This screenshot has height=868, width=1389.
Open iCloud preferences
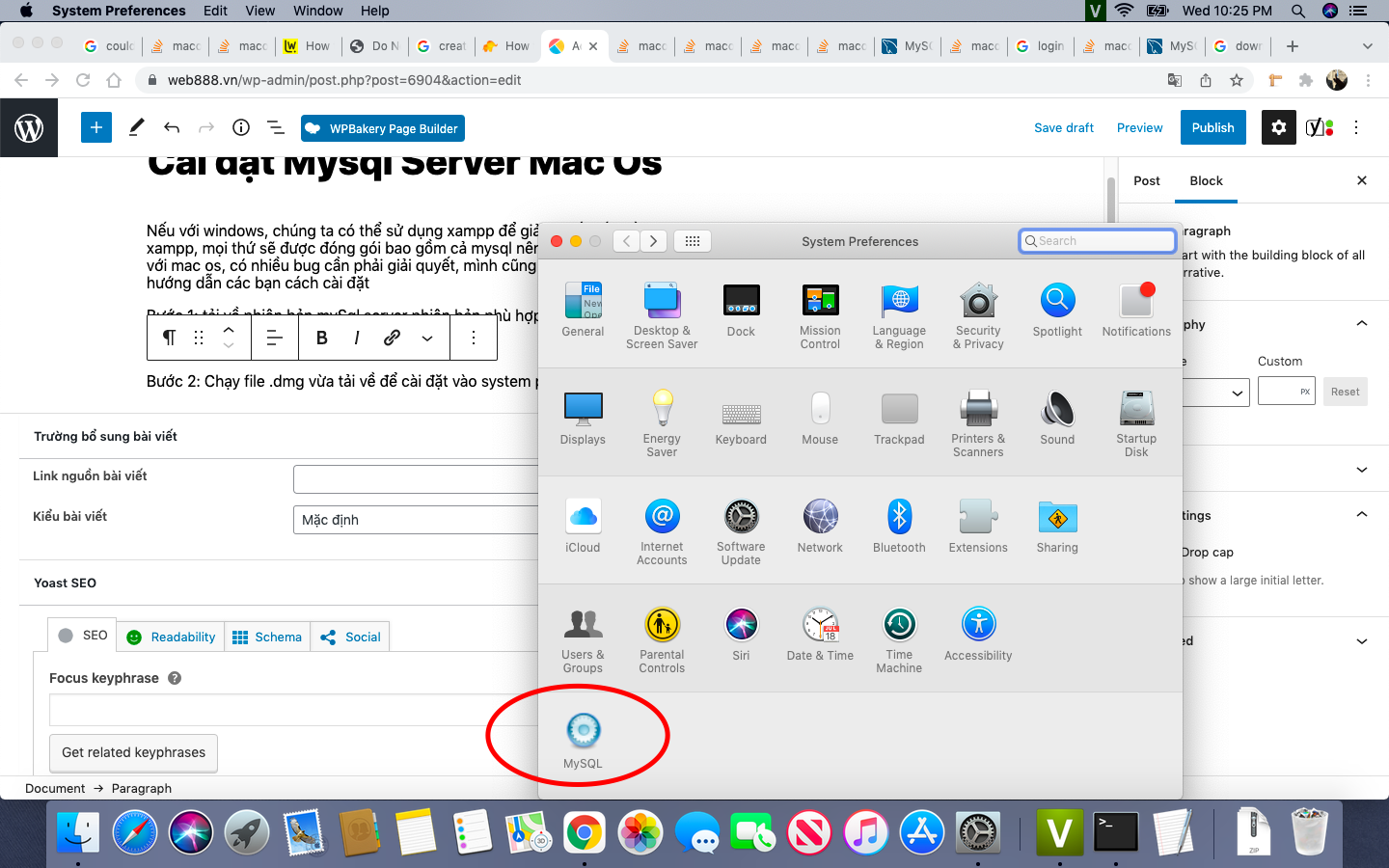tap(583, 527)
